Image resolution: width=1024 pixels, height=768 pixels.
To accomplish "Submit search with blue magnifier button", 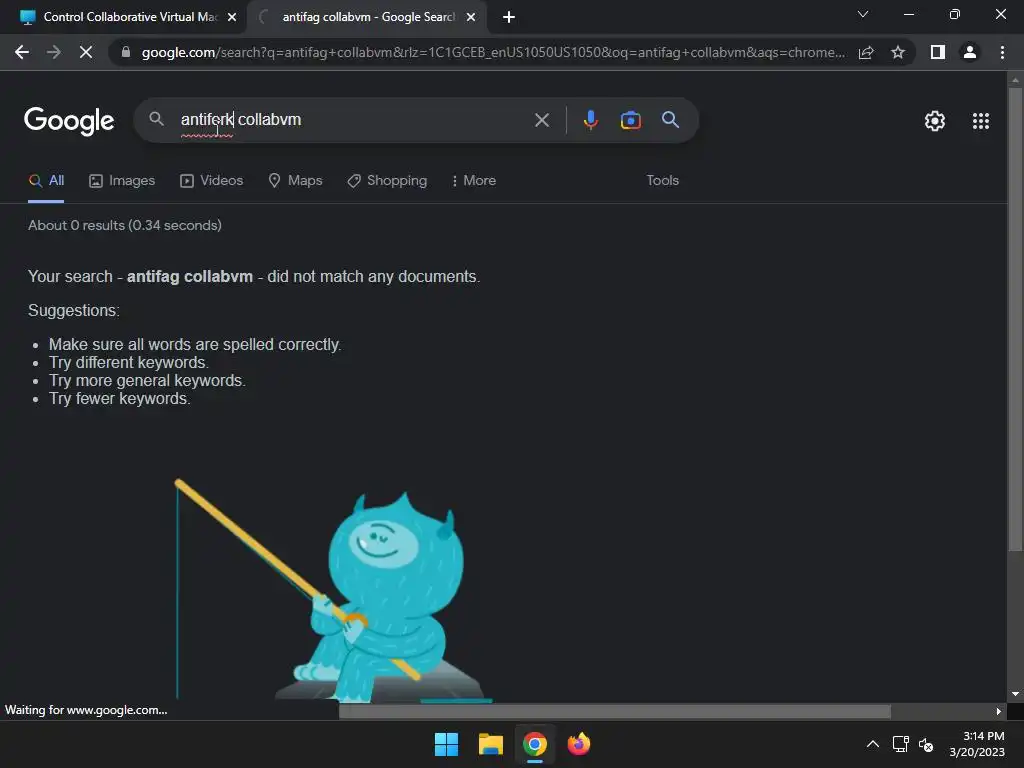I will 671,120.
